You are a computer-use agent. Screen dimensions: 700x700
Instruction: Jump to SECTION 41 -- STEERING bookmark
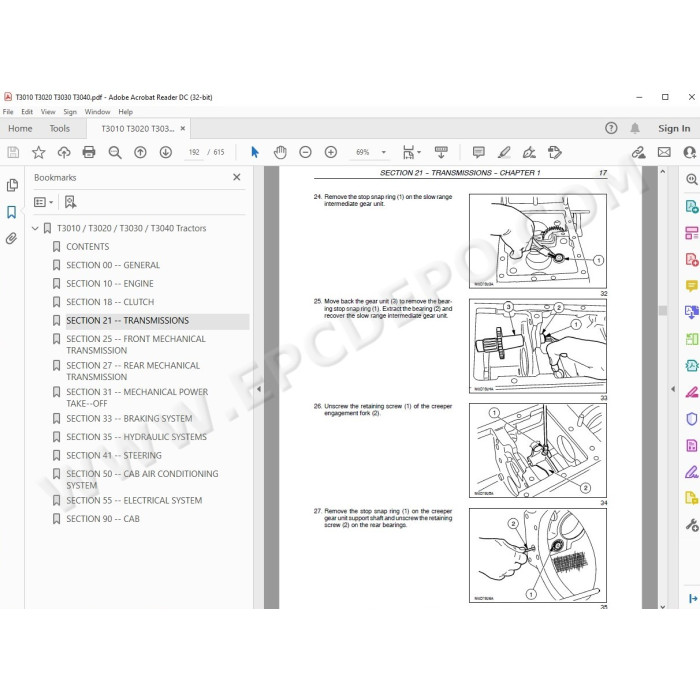114,455
